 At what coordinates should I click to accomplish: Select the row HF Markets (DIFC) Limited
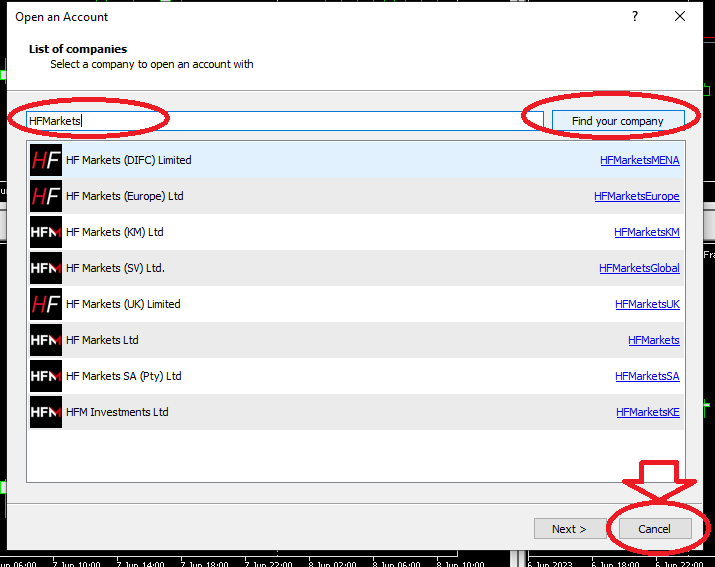pyautogui.click(x=356, y=160)
